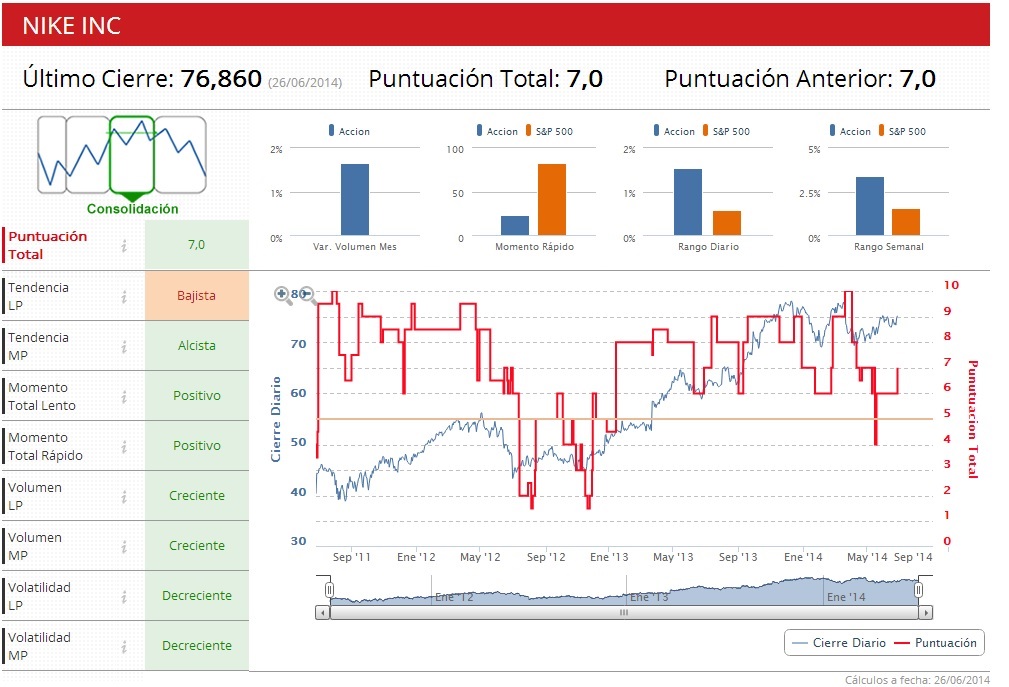The width and height of the screenshot is (1009, 687).
Task: Click the left handle of the range navigator
Action: [329, 590]
